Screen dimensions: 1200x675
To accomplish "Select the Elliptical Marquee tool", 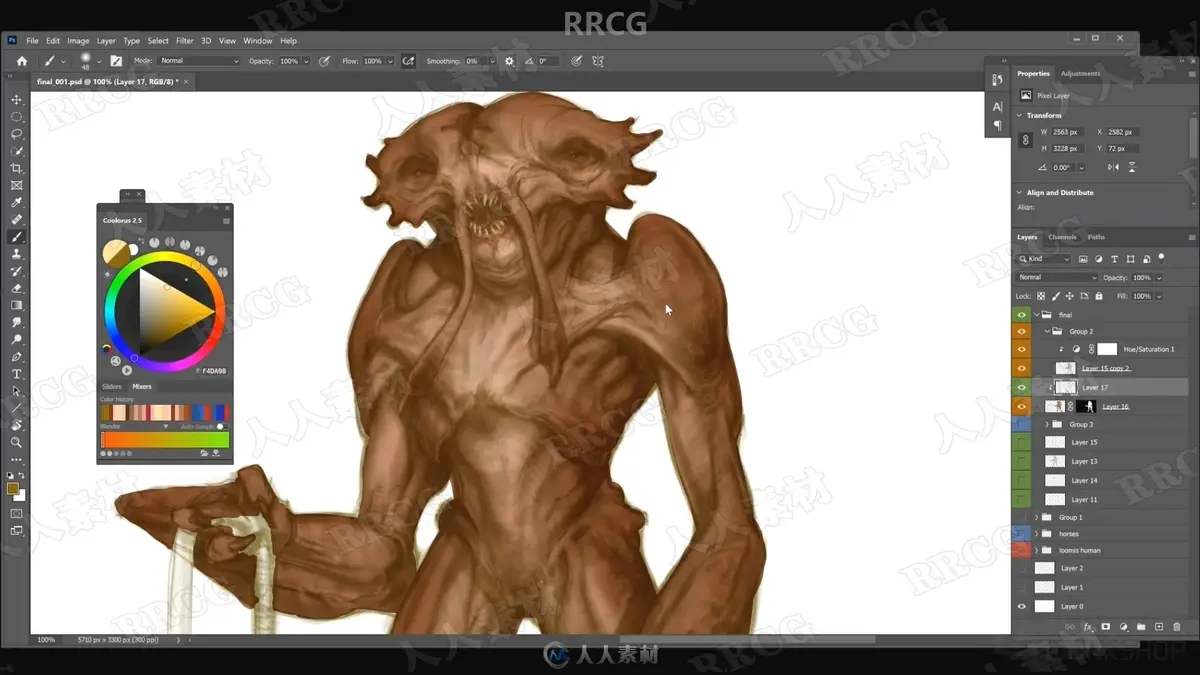I will pos(16,117).
